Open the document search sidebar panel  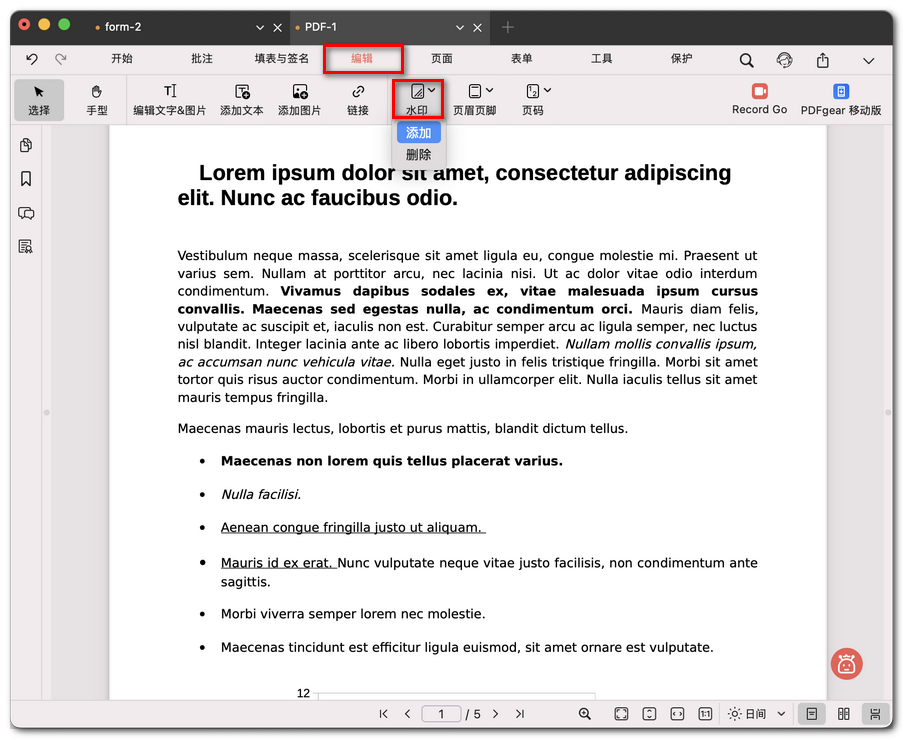tap(26, 247)
